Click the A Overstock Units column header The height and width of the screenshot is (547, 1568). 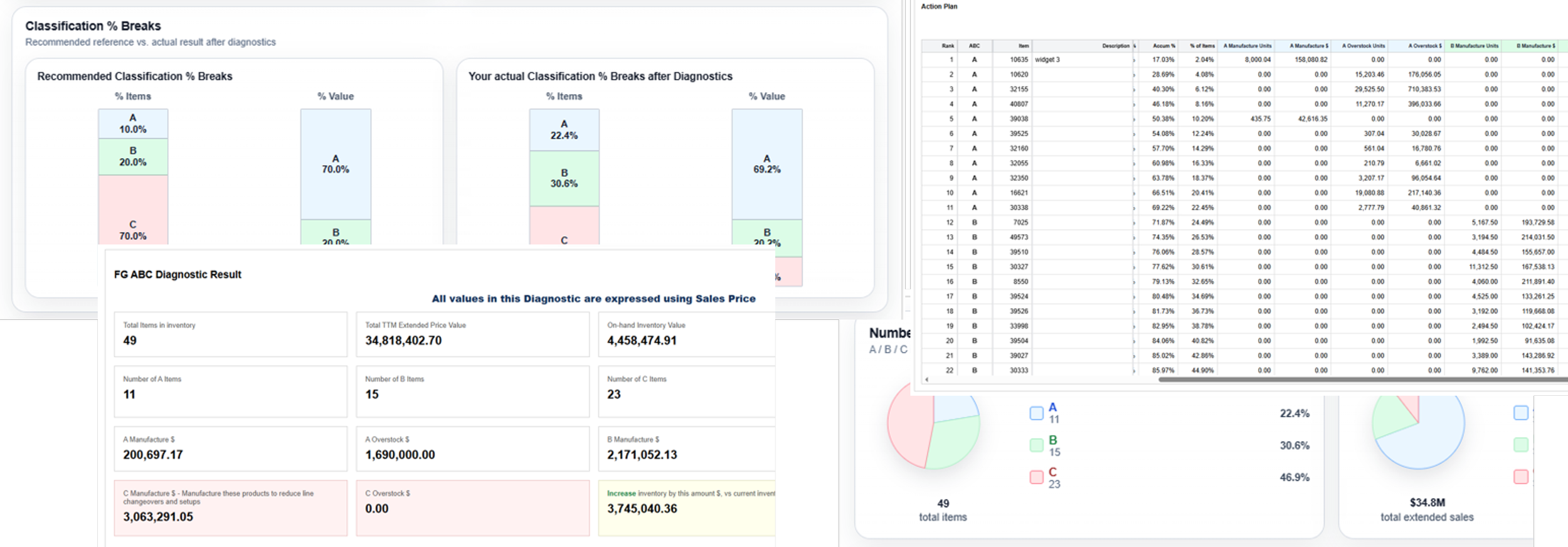[x=1359, y=46]
